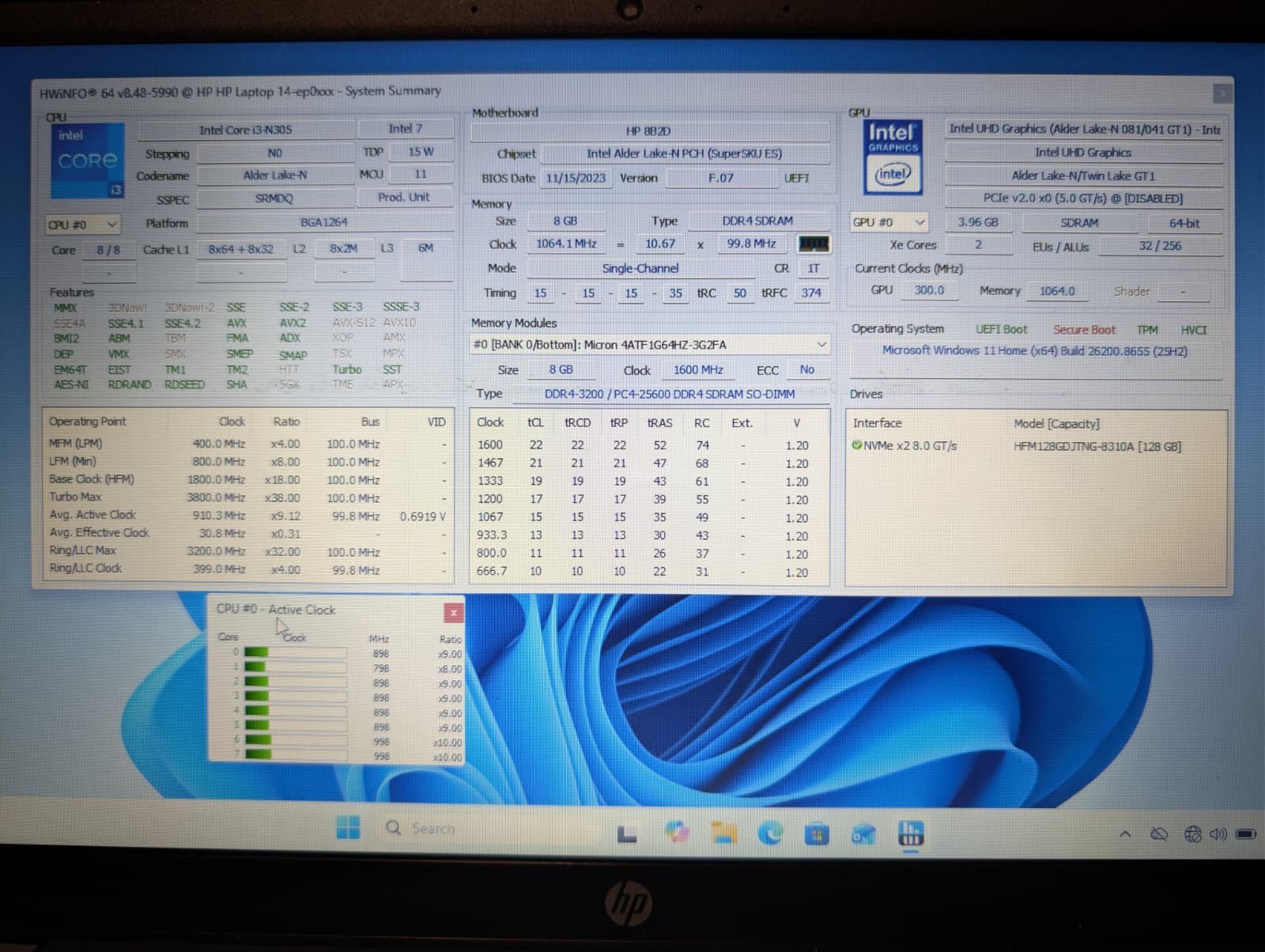Launch Copilot from the taskbar
The image size is (1265, 952).
point(676,832)
